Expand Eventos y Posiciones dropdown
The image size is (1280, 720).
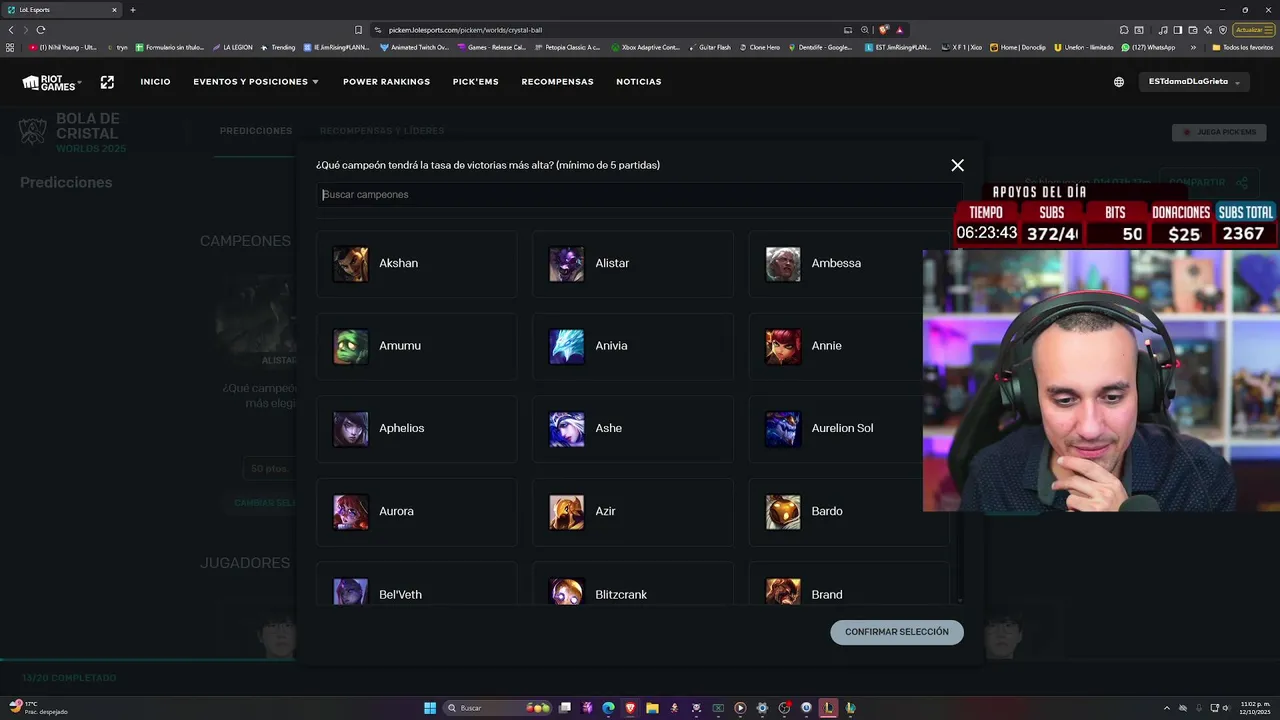(256, 82)
